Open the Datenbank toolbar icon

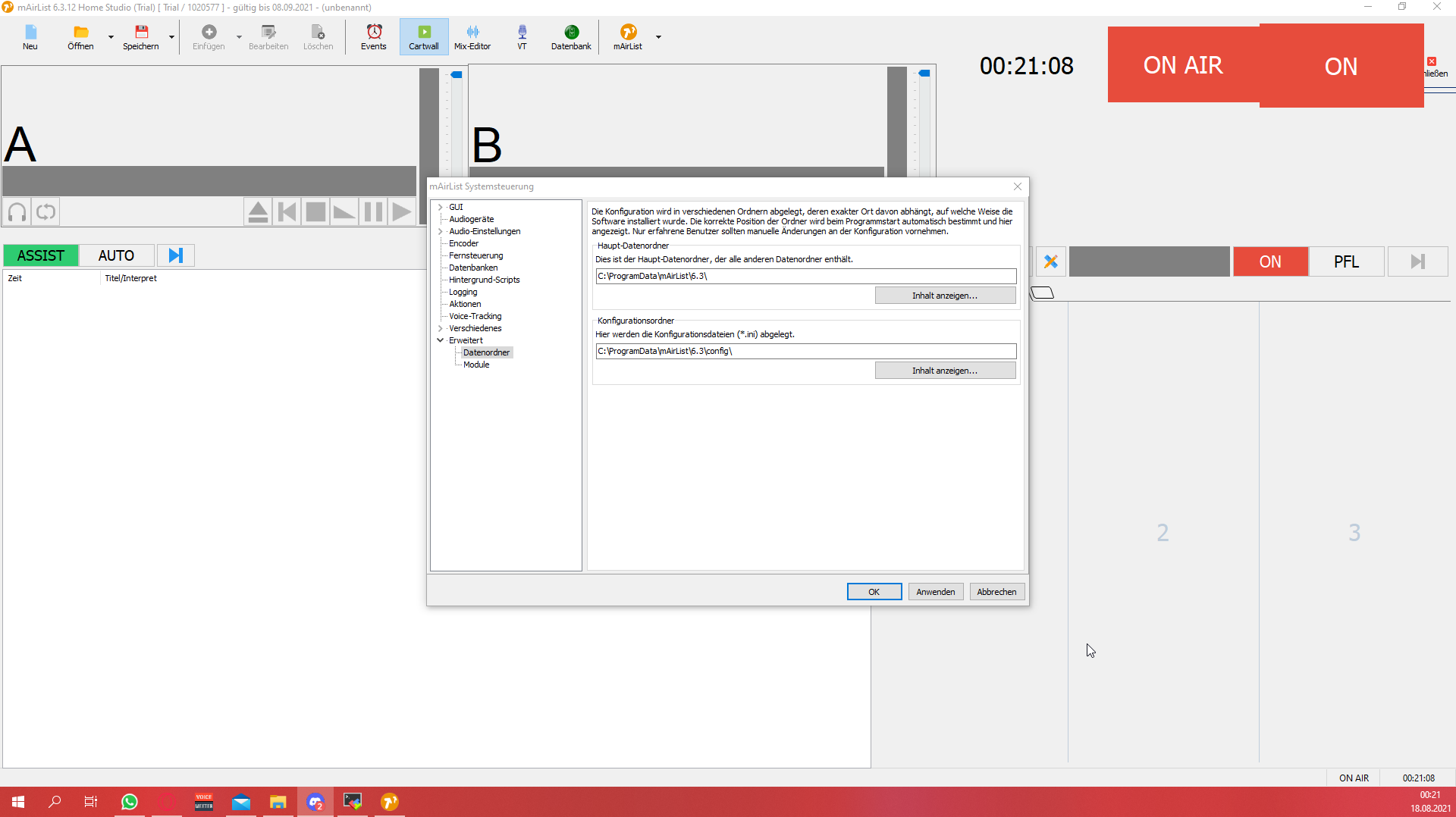click(x=570, y=36)
